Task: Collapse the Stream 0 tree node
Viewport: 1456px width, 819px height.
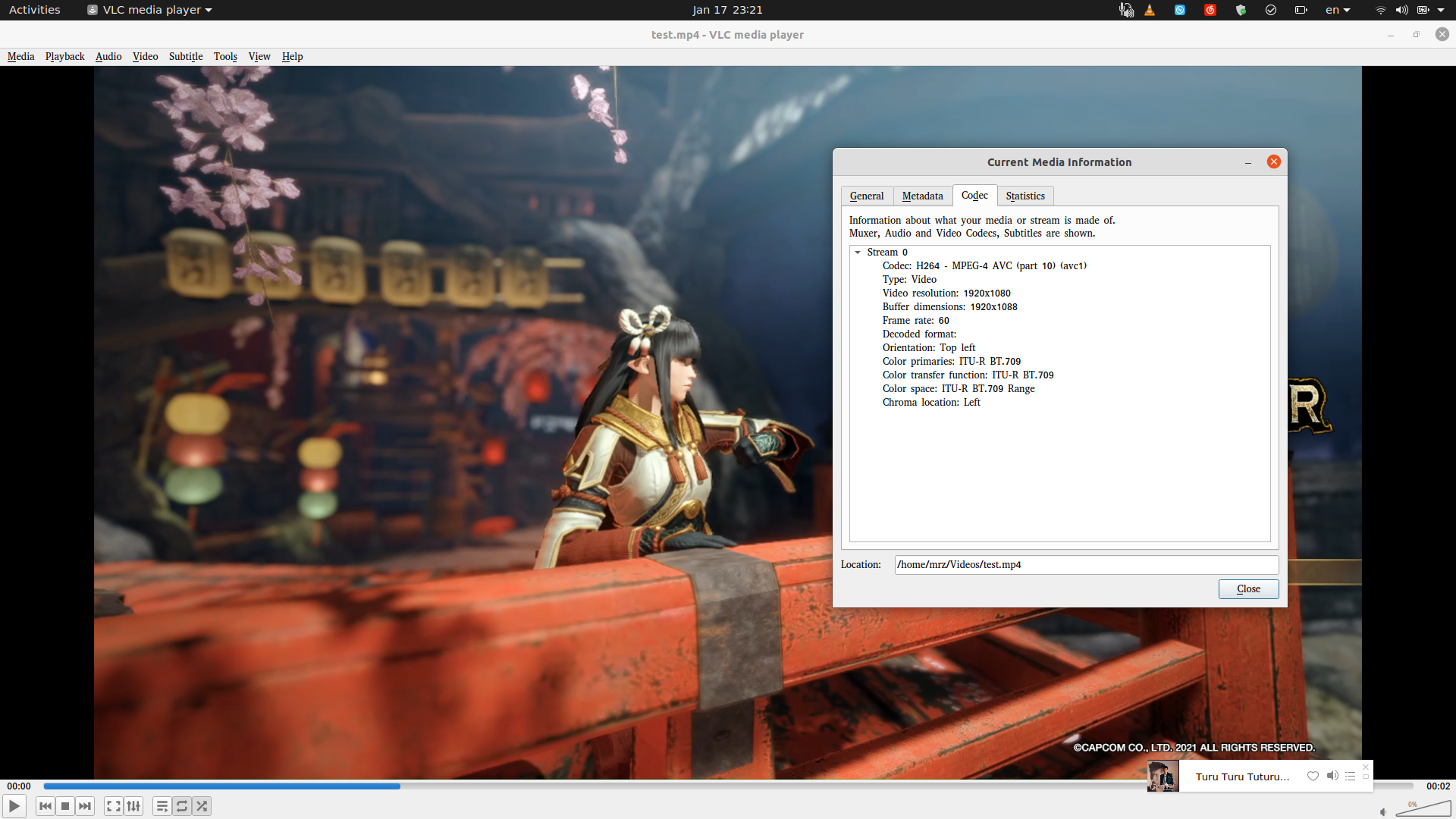Action: 858,253
